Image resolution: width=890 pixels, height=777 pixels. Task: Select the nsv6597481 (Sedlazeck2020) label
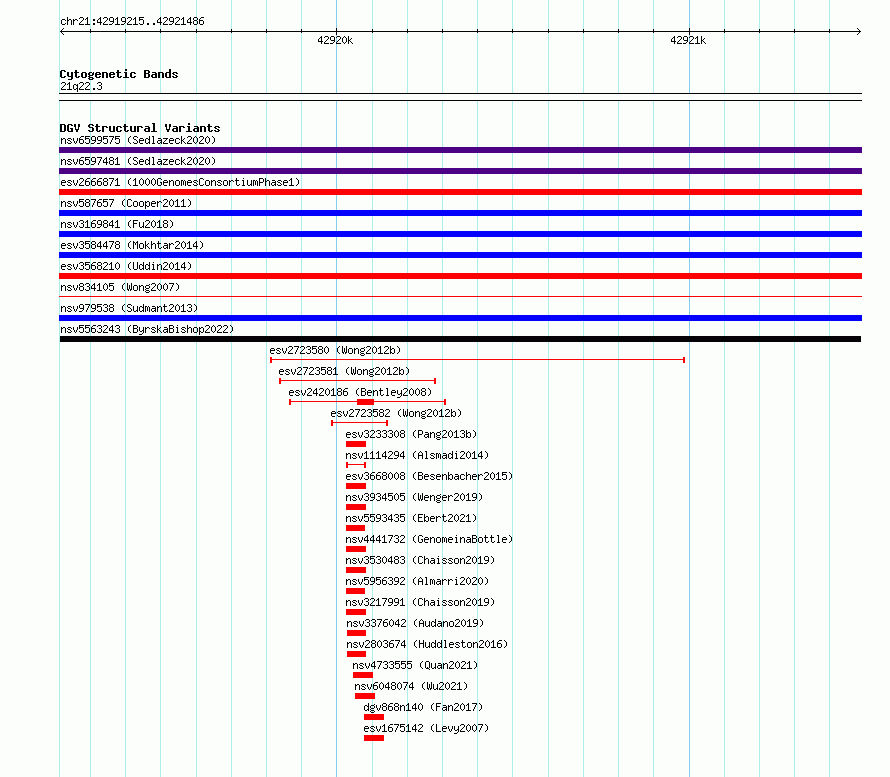(x=138, y=161)
